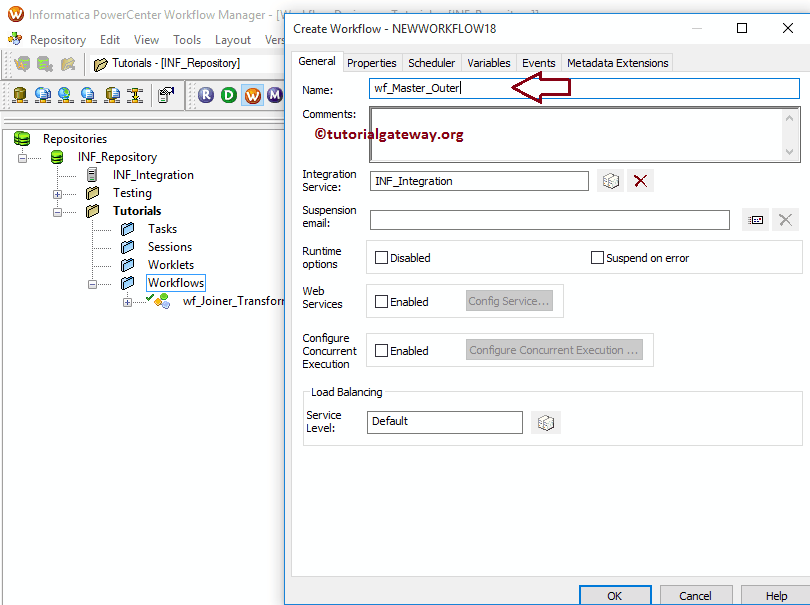Remove integration service with red X icon

[x=641, y=181]
